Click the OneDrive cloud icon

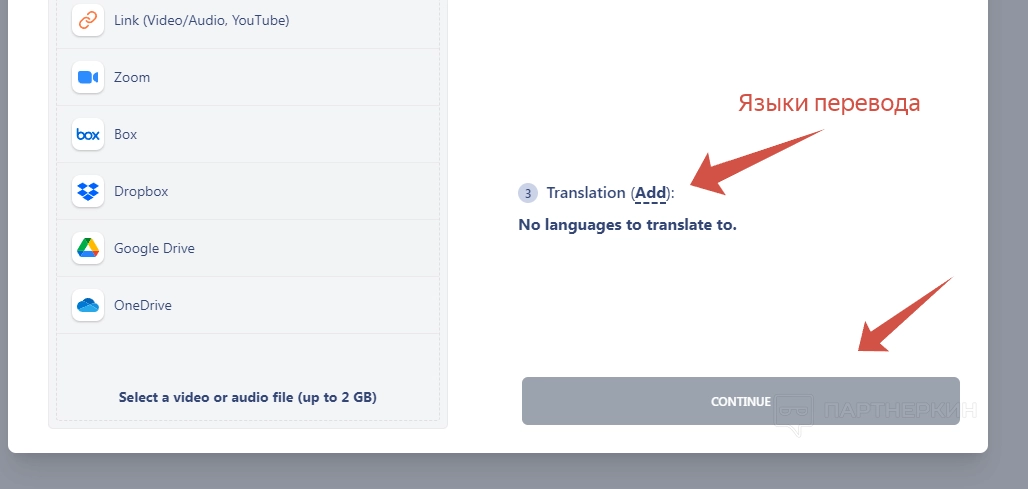(x=88, y=305)
